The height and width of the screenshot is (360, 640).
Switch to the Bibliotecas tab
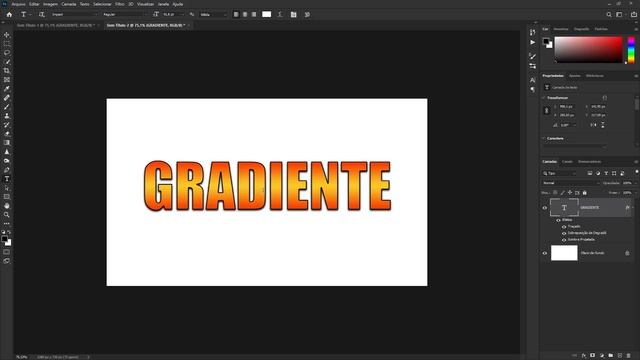pyautogui.click(x=595, y=76)
